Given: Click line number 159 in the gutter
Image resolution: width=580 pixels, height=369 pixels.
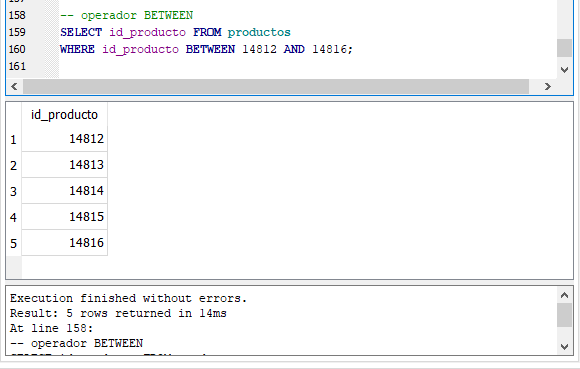Looking at the screenshot, I should click(17, 32).
